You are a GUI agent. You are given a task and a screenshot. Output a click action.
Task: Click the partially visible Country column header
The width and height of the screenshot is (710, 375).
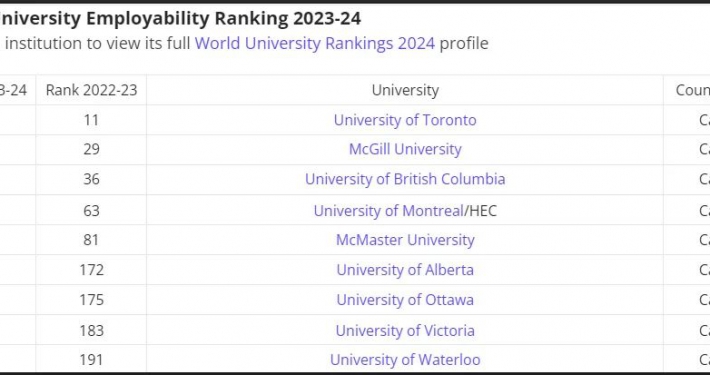[687, 90]
